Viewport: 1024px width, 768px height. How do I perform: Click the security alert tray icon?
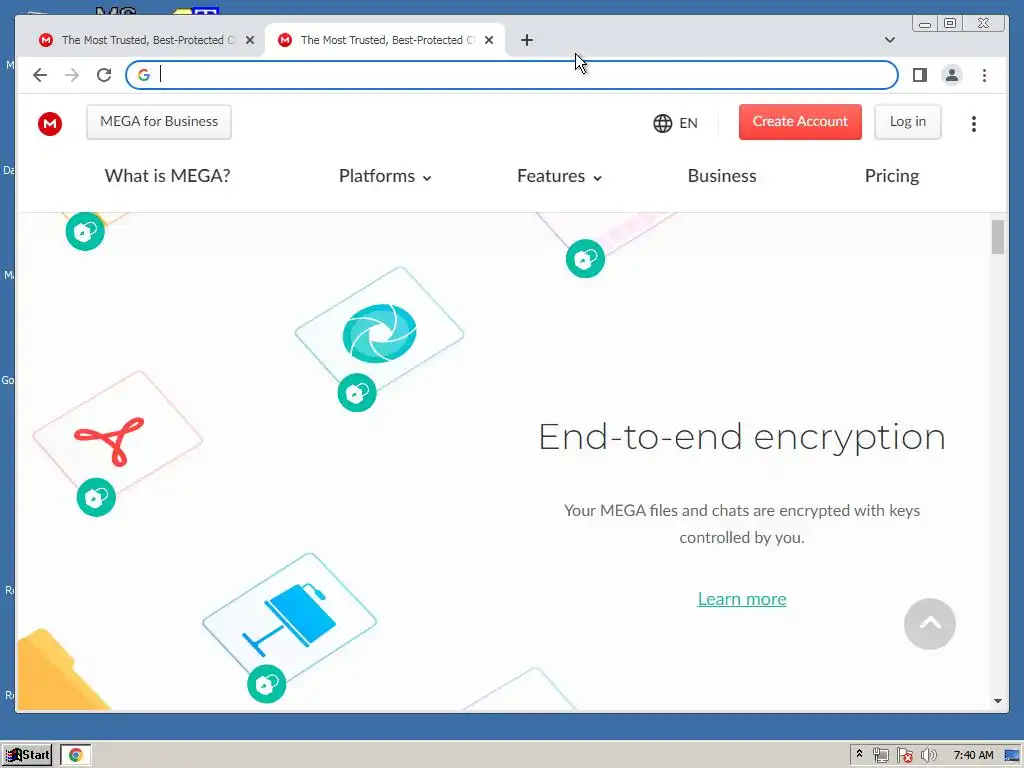[904, 755]
